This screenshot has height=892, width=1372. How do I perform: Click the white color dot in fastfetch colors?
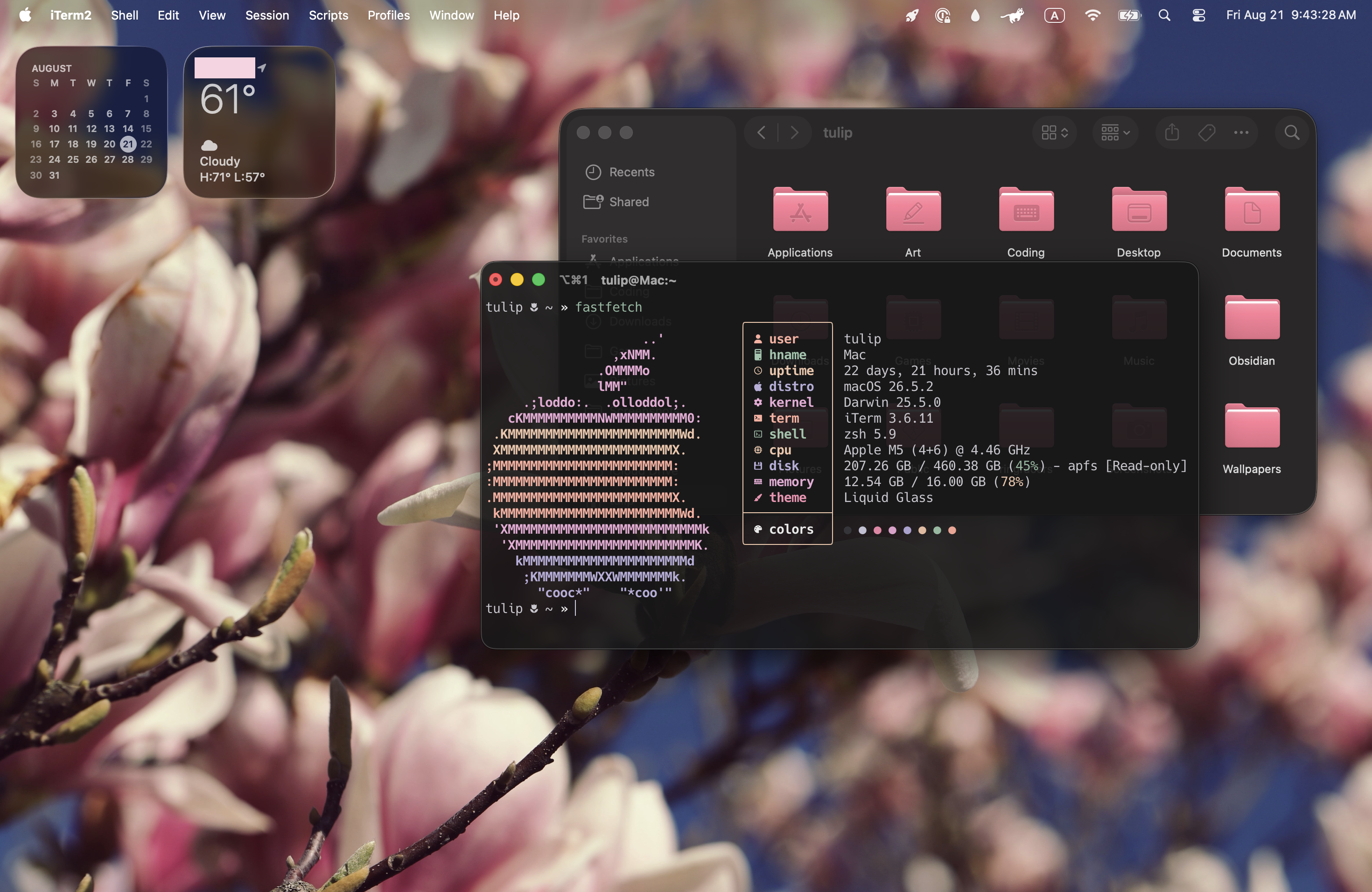point(862,530)
